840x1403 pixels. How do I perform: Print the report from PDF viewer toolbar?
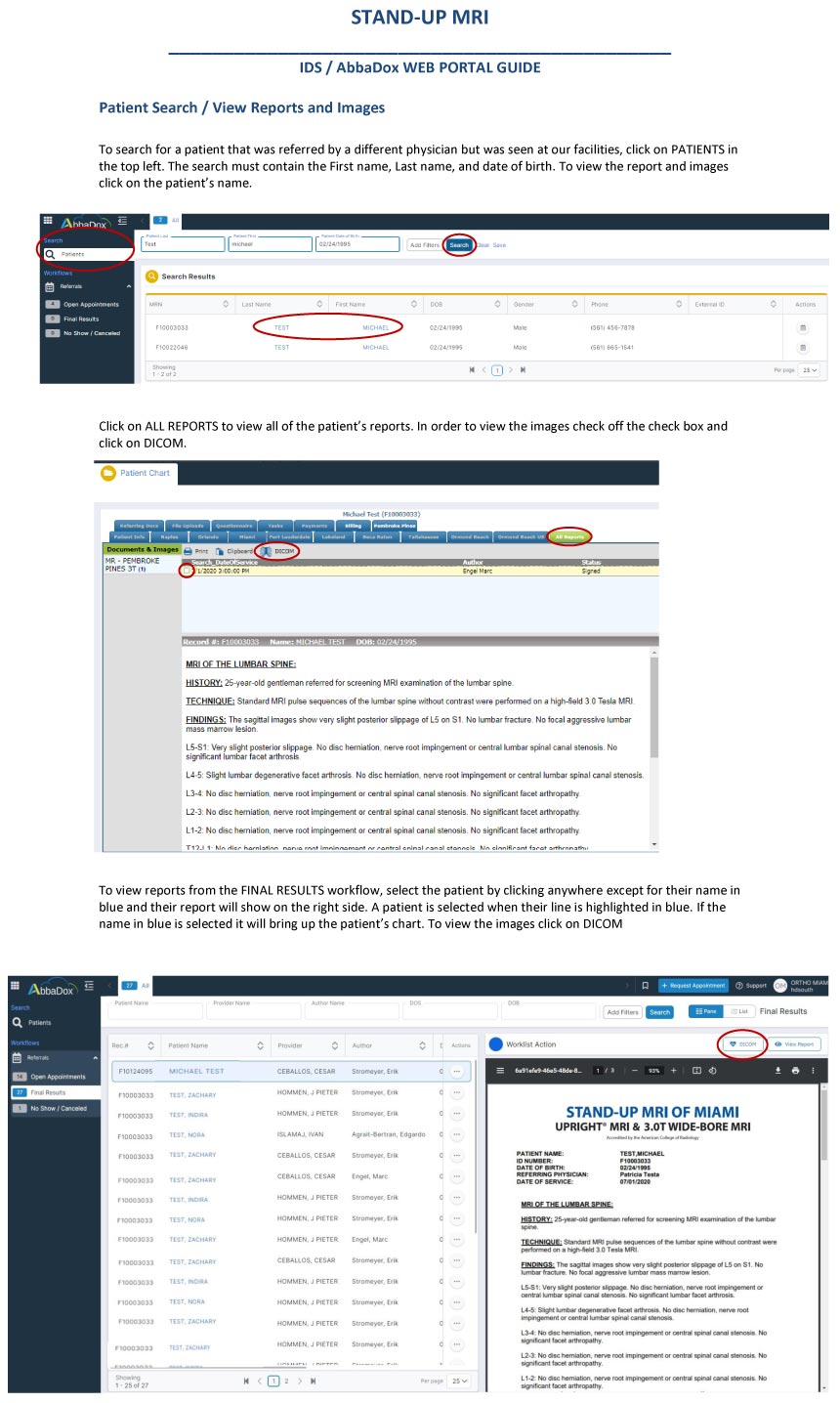(x=795, y=1071)
